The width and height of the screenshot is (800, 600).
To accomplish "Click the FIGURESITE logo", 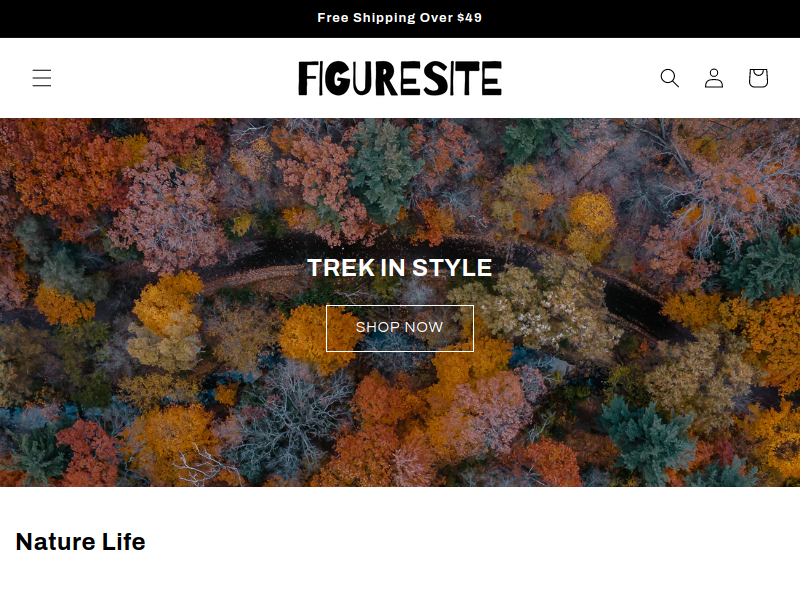I will click(x=400, y=78).
